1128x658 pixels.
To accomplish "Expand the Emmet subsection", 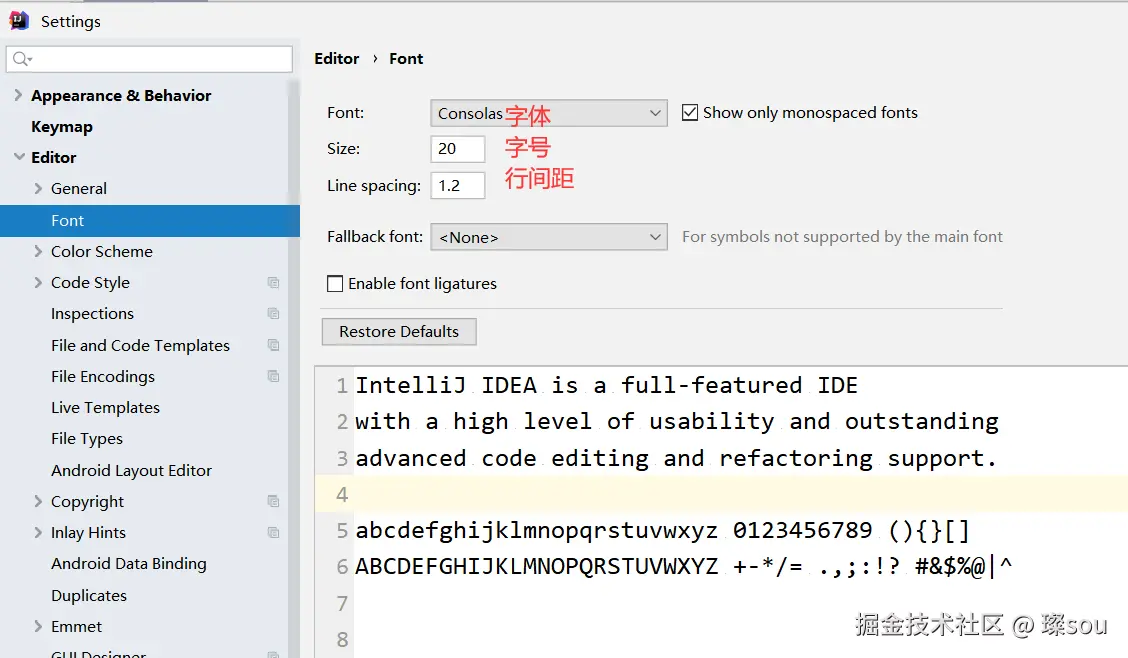I will point(39,626).
